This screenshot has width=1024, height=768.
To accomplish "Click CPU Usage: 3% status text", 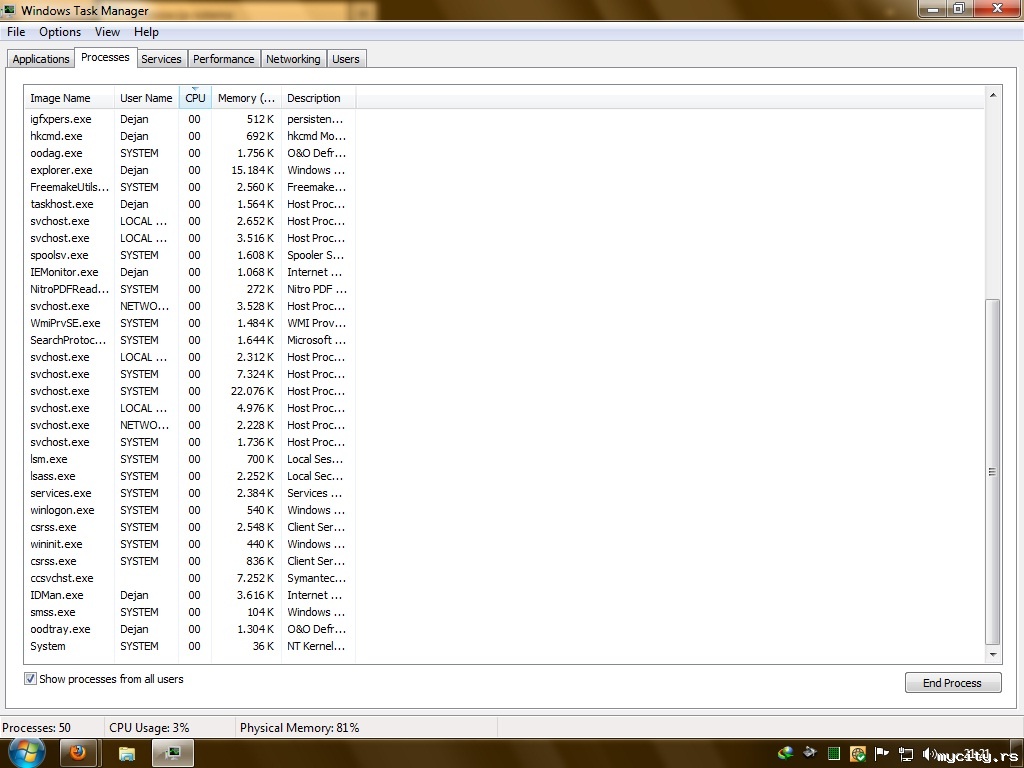I will pos(149,728).
